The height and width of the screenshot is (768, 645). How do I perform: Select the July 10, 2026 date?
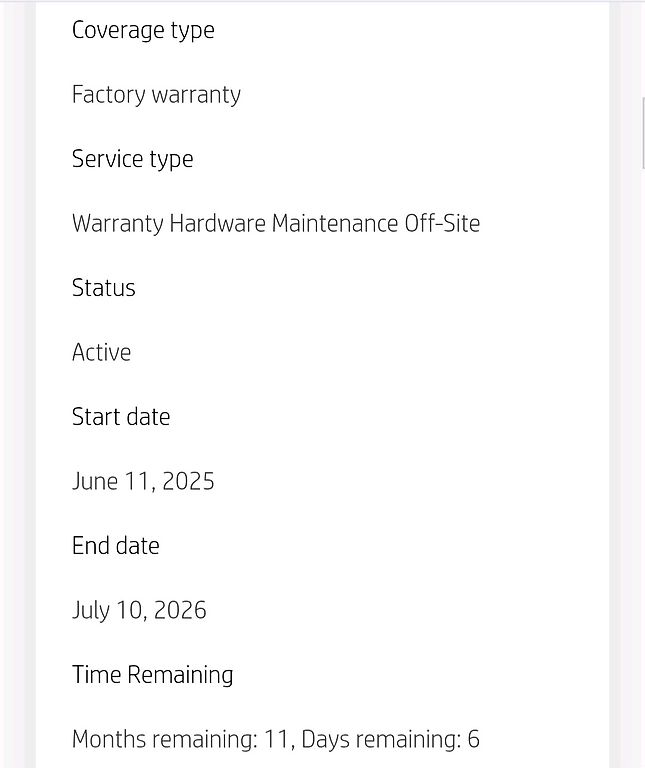139,611
